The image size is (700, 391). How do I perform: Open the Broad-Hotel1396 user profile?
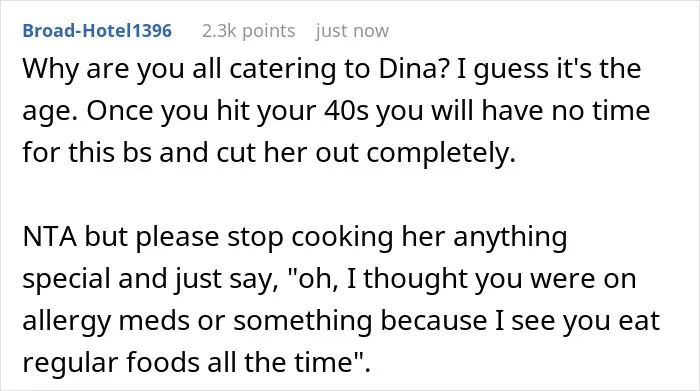[x=97, y=31]
